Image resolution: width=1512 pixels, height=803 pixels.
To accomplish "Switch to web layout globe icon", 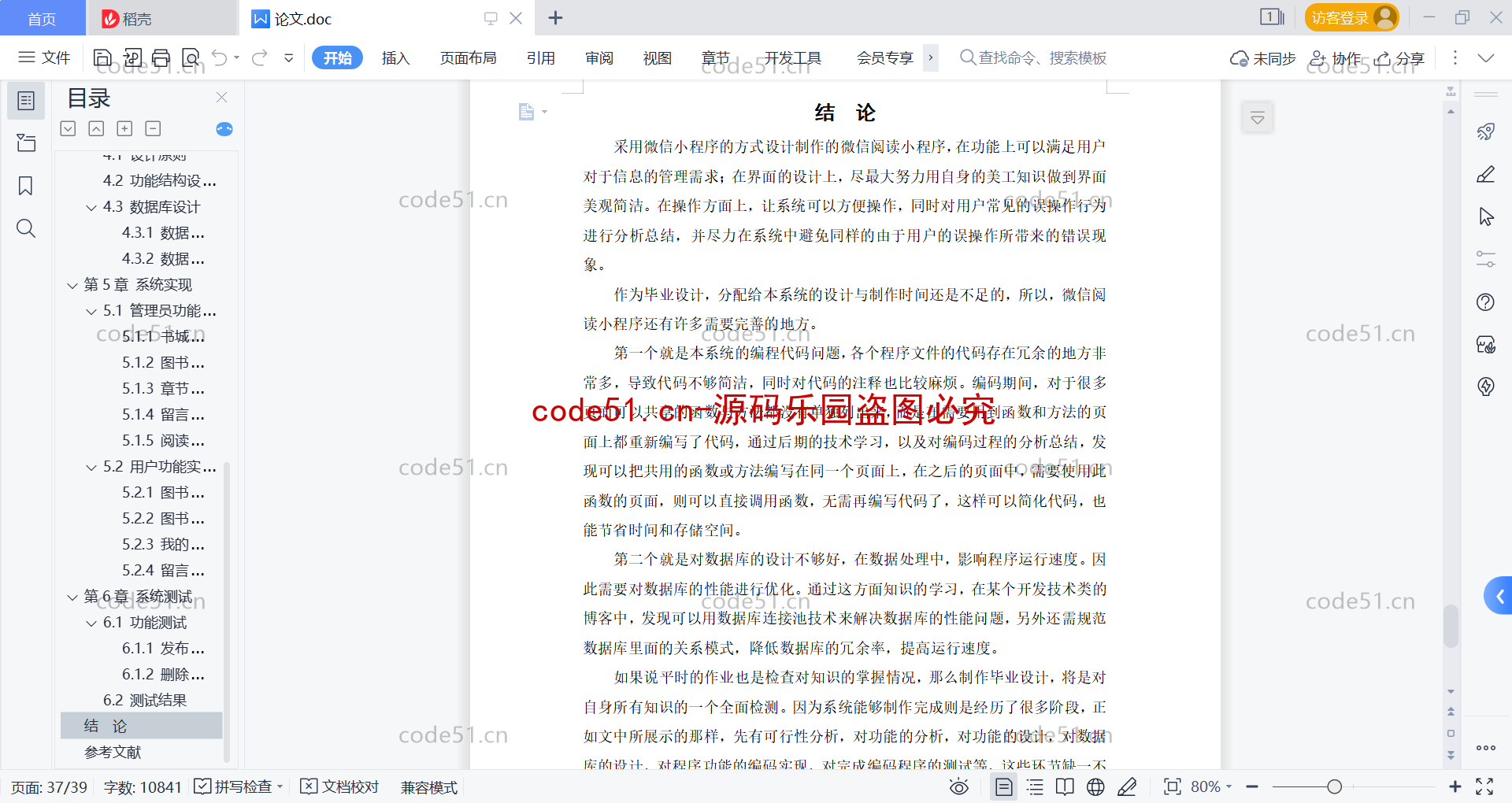I will pos(1095,786).
